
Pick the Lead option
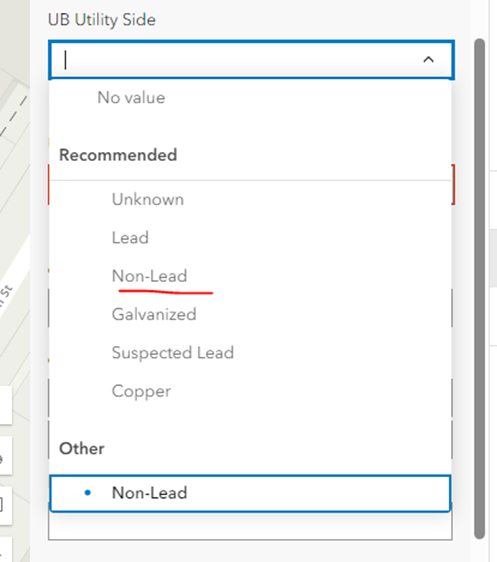[130, 238]
